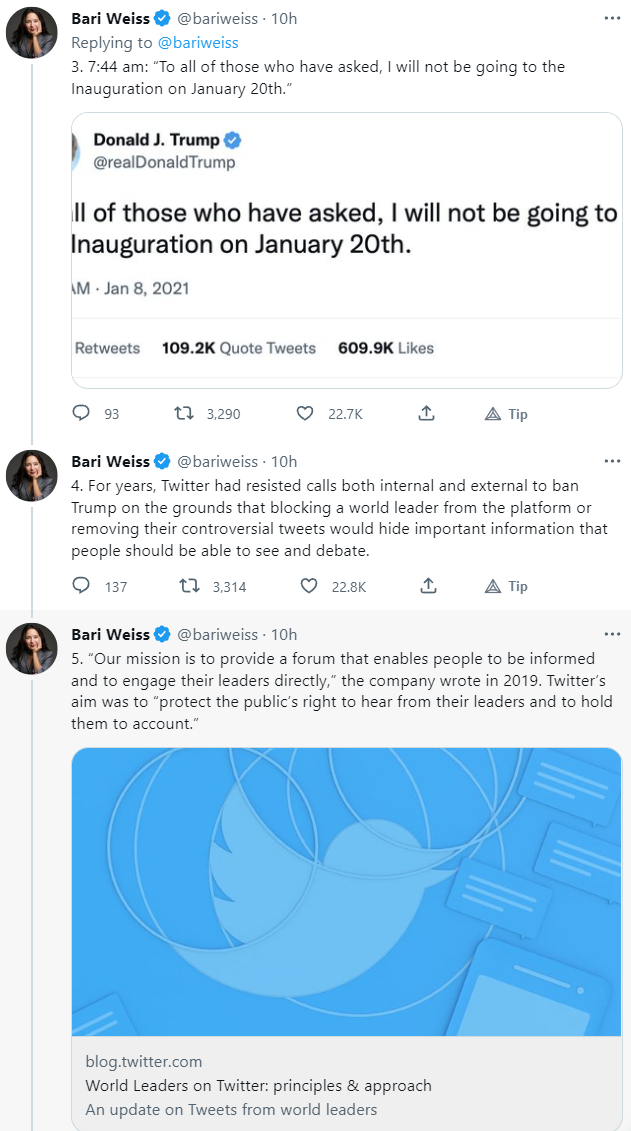
Task: Open the blog.twitter.com World Leaders link card
Action: coord(346,1084)
